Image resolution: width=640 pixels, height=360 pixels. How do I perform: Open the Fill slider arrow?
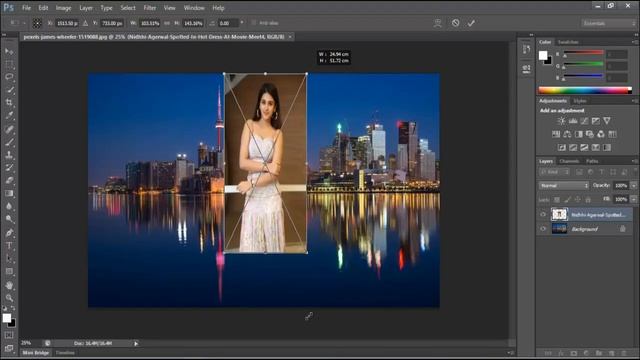633,200
